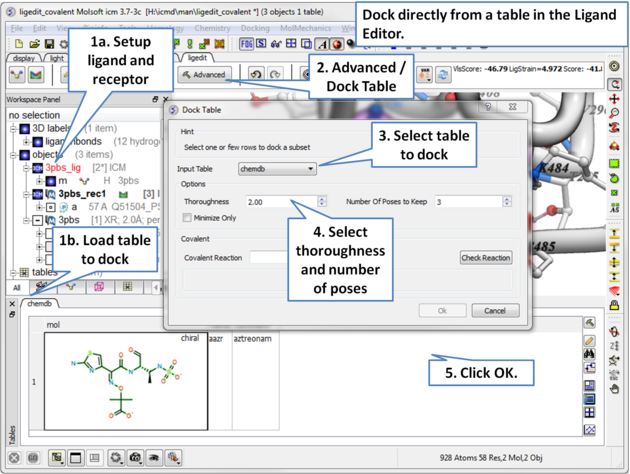The width and height of the screenshot is (630, 474).
Task: Click the green square icon in right toolbar
Action: tap(615, 163)
